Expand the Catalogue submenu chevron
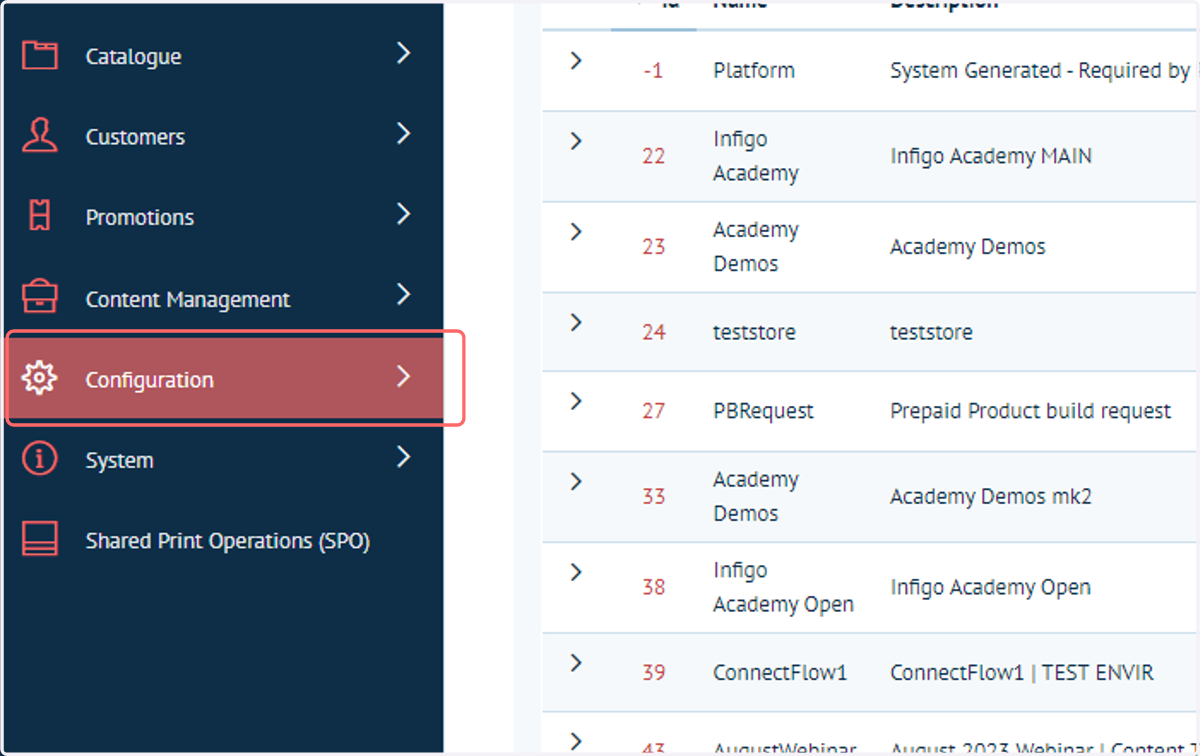1200x756 pixels. click(x=403, y=53)
